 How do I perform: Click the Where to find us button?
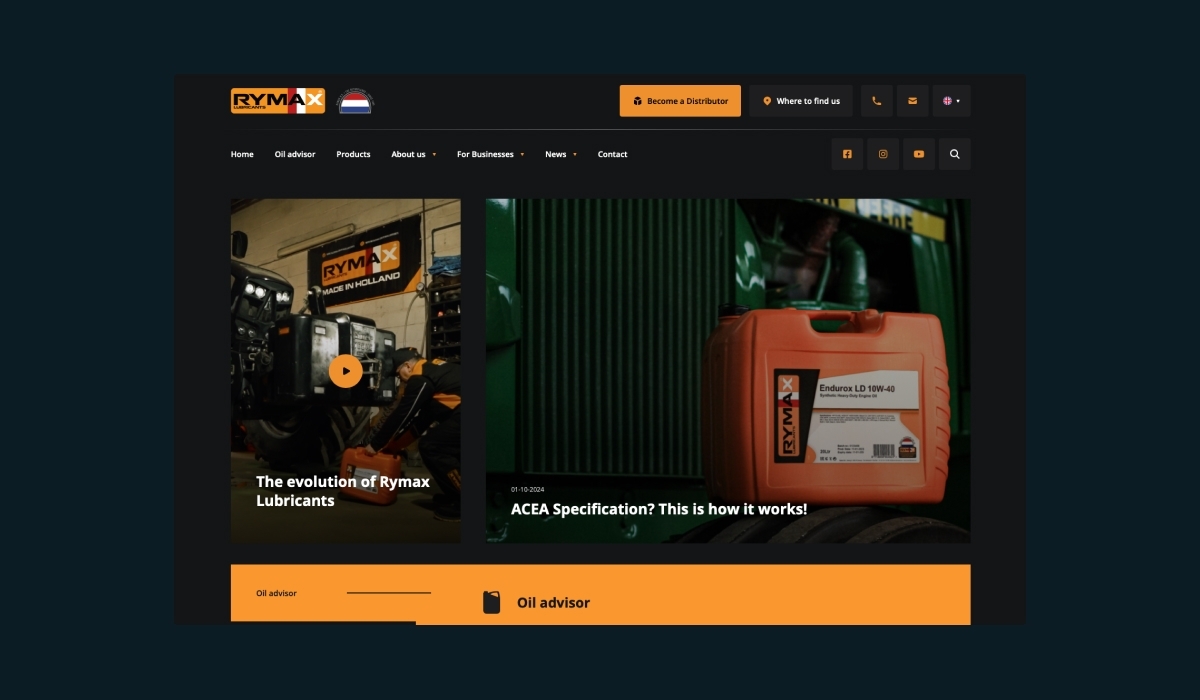click(801, 101)
